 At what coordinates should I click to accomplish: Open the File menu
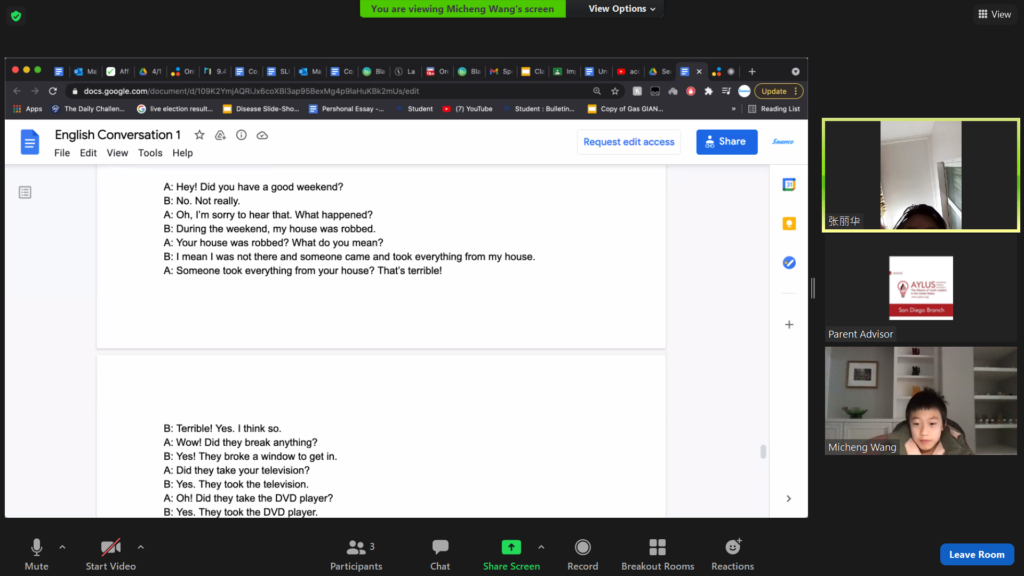62,153
